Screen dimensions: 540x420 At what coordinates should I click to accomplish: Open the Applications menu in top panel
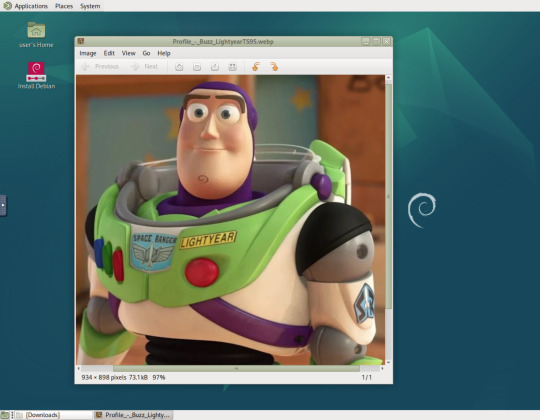pos(31,6)
